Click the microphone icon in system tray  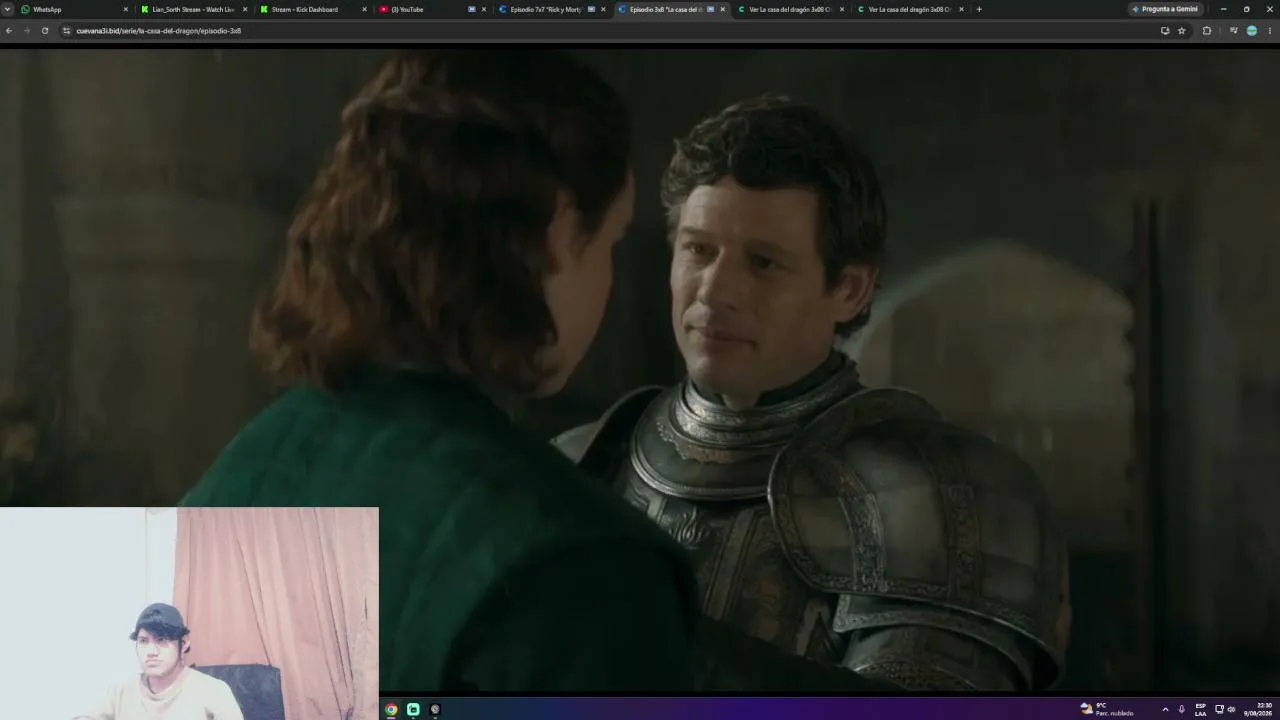(1182, 709)
